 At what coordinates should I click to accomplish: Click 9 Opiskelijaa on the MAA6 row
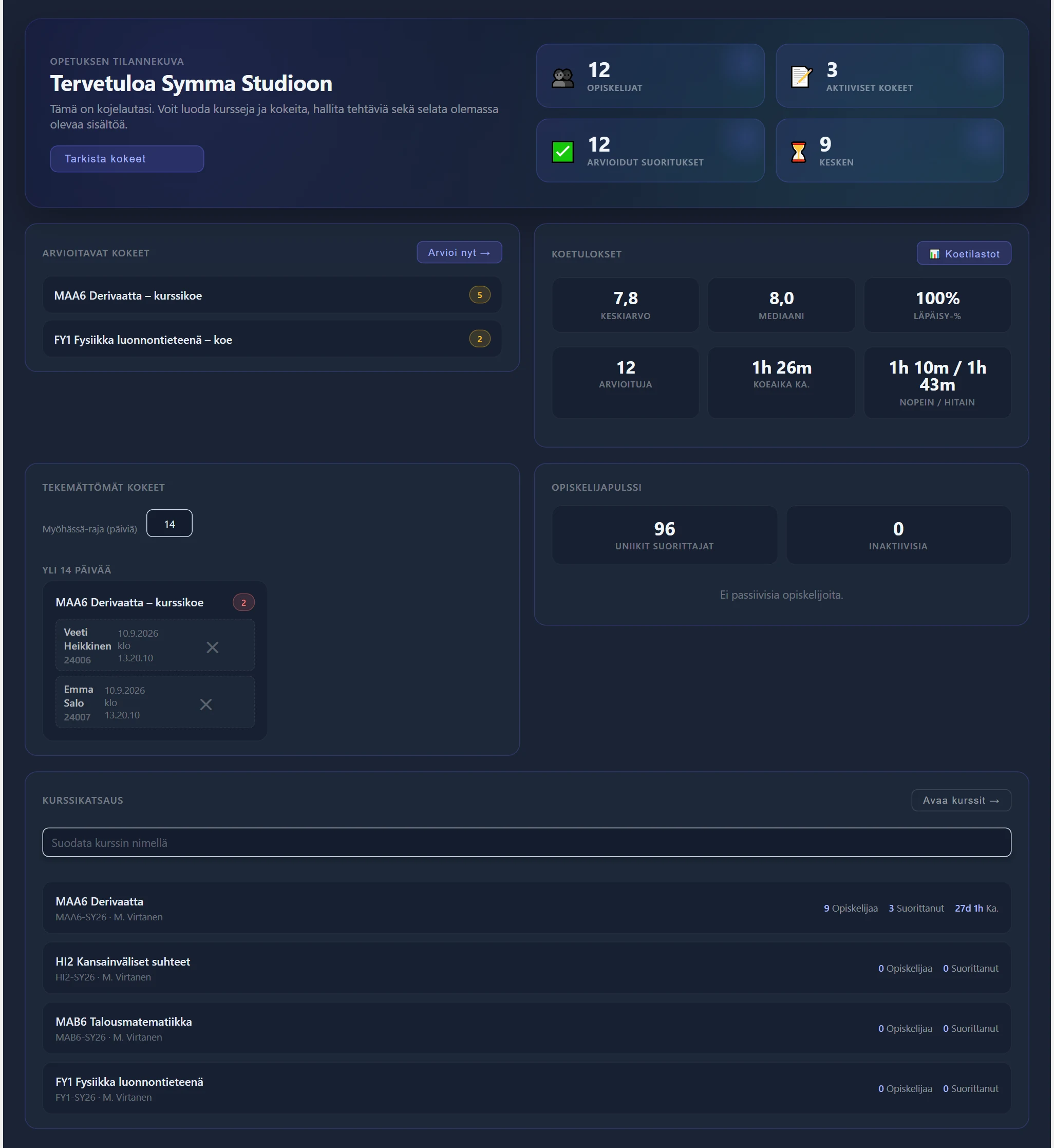click(x=851, y=908)
